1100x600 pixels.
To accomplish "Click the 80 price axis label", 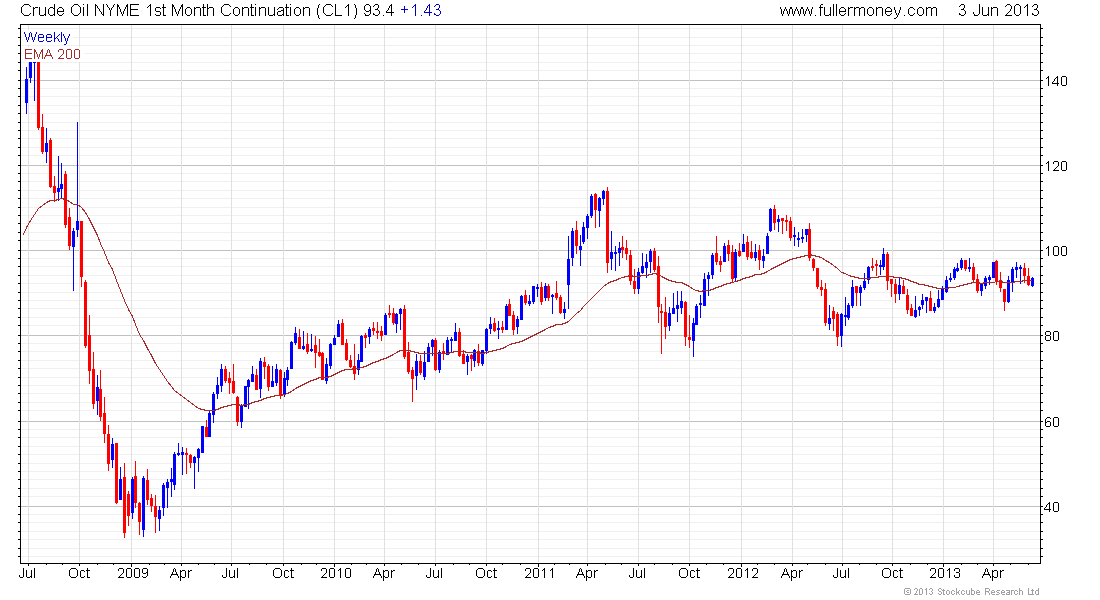I will (x=1052, y=337).
